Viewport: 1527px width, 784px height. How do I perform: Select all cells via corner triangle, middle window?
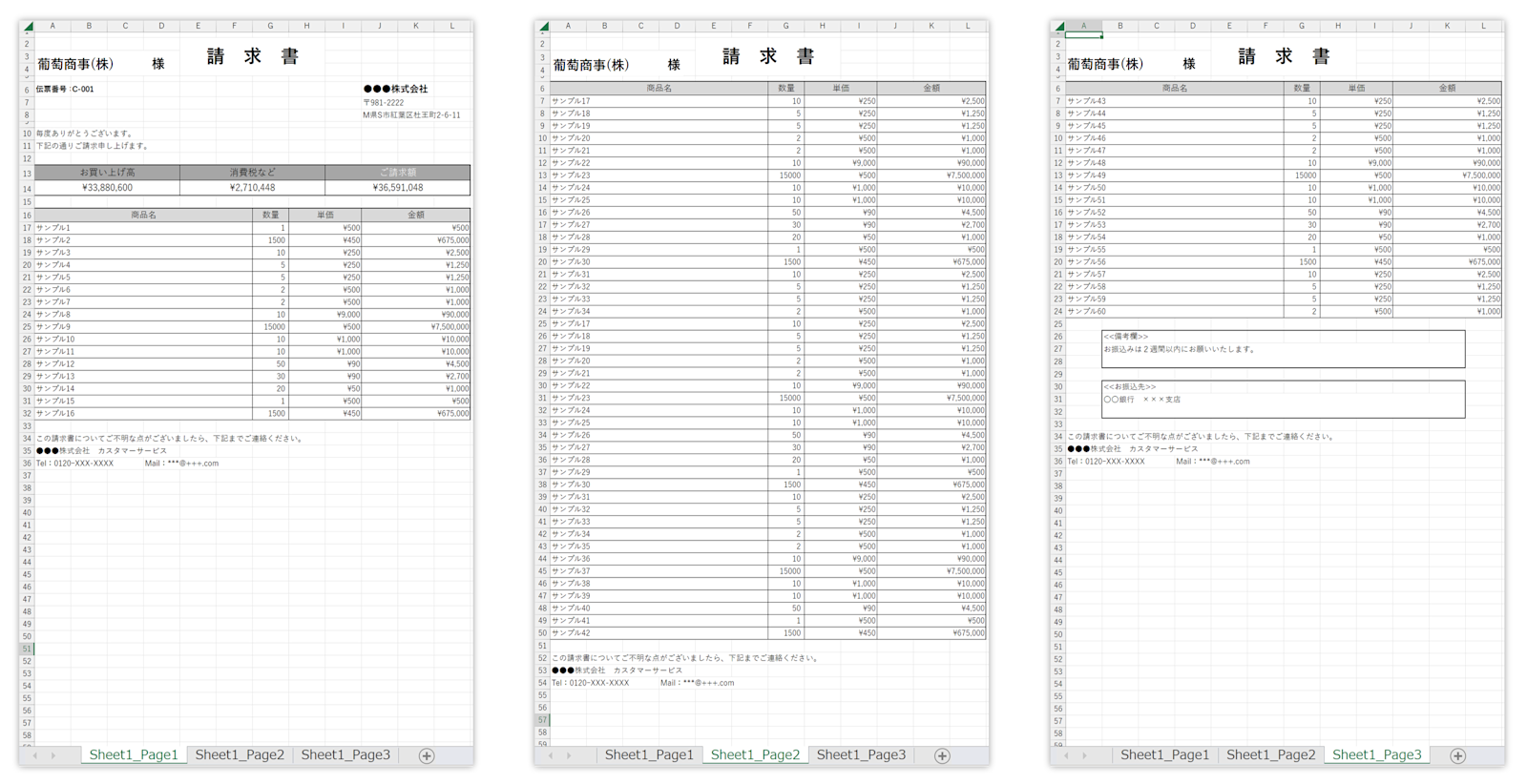pyautogui.click(x=543, y=26)
